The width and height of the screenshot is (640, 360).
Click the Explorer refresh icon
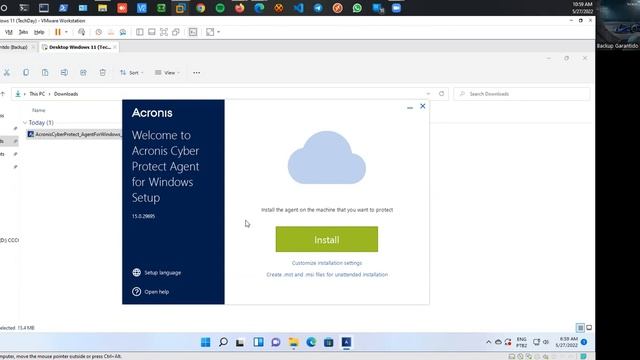(x=441, y=94)
